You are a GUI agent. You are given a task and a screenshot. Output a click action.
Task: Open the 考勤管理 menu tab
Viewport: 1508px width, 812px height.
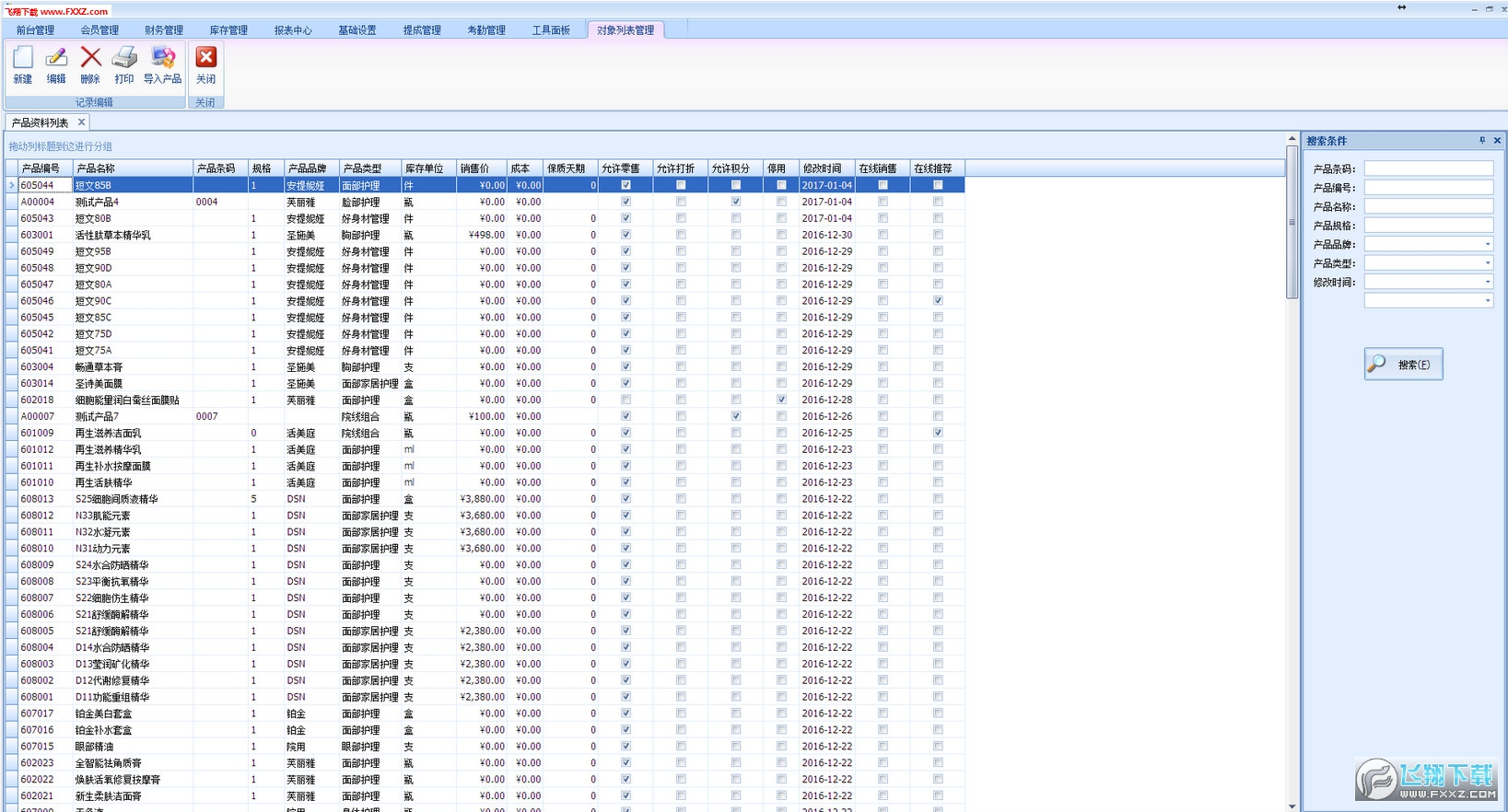(x=486, y=30)
